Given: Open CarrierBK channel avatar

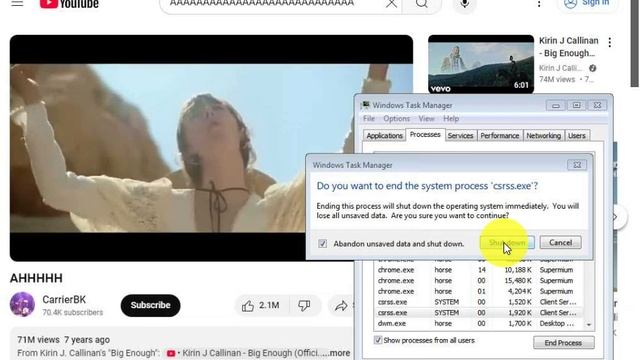Looking at the screenshot, I should point(22,304).
